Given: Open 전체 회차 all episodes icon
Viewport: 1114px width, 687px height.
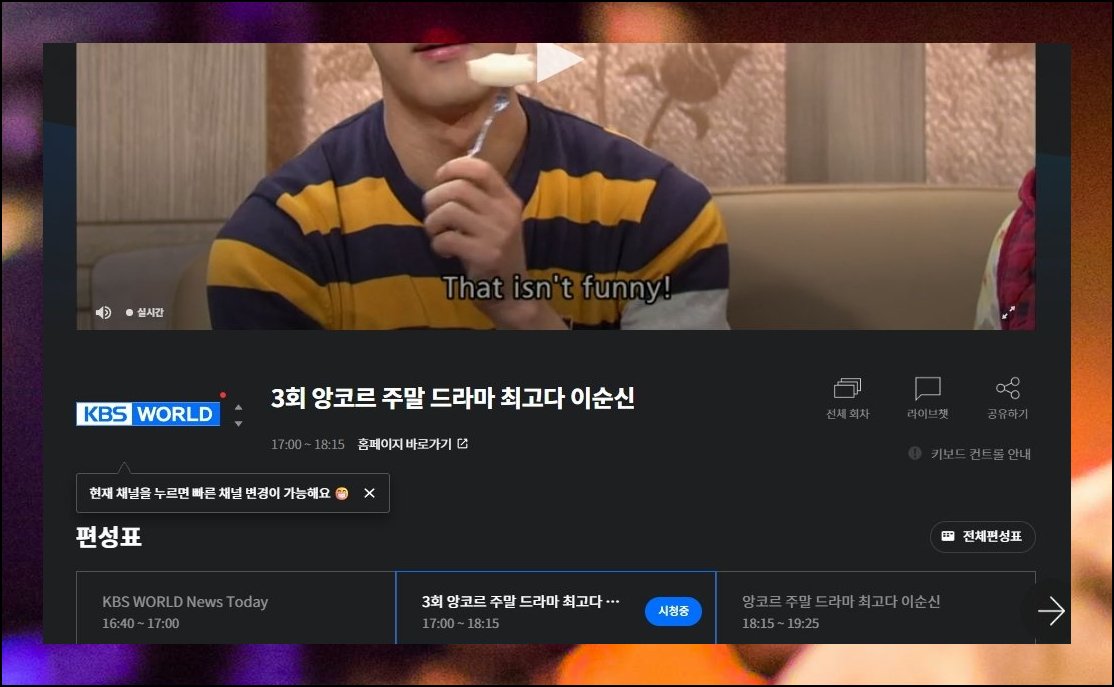Looking at the screenshot, I should point(848,398).
